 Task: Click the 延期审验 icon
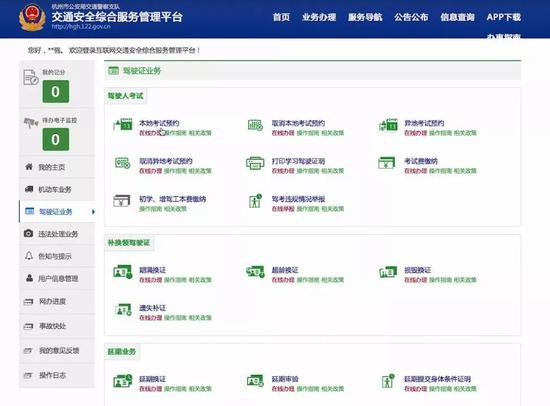[255, 381]
